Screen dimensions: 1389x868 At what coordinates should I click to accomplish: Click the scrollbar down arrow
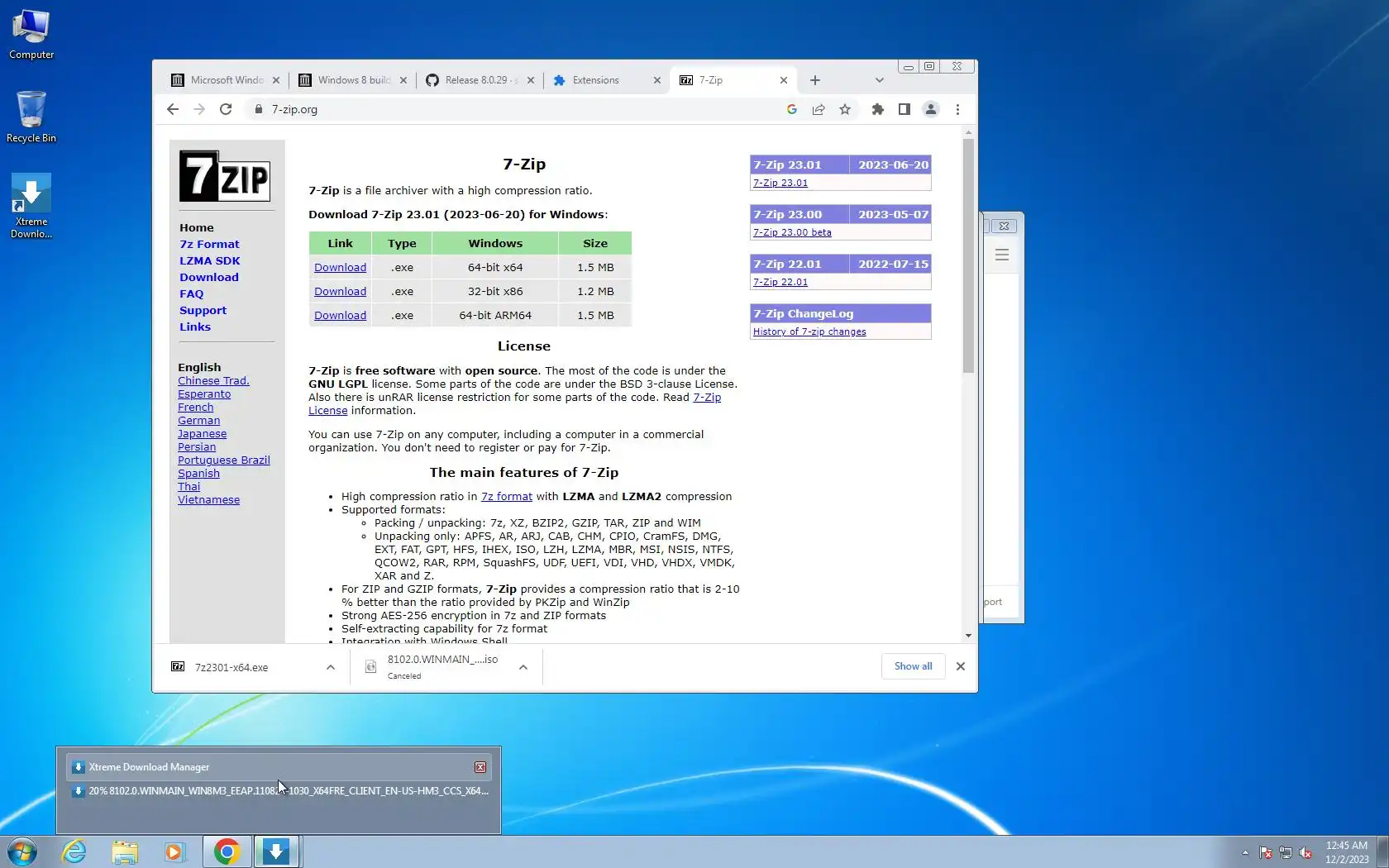click(968, 636)
